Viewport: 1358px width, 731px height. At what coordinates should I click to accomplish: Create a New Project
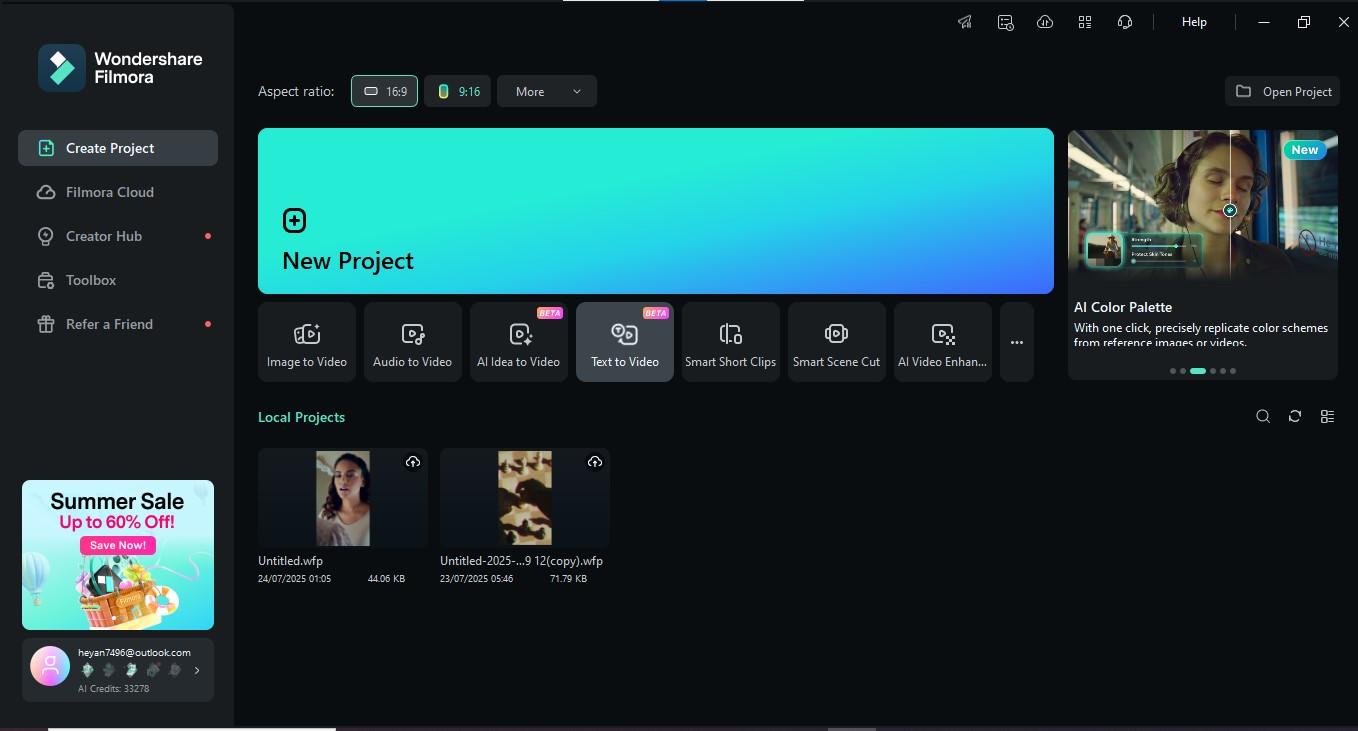coord(656,211)
